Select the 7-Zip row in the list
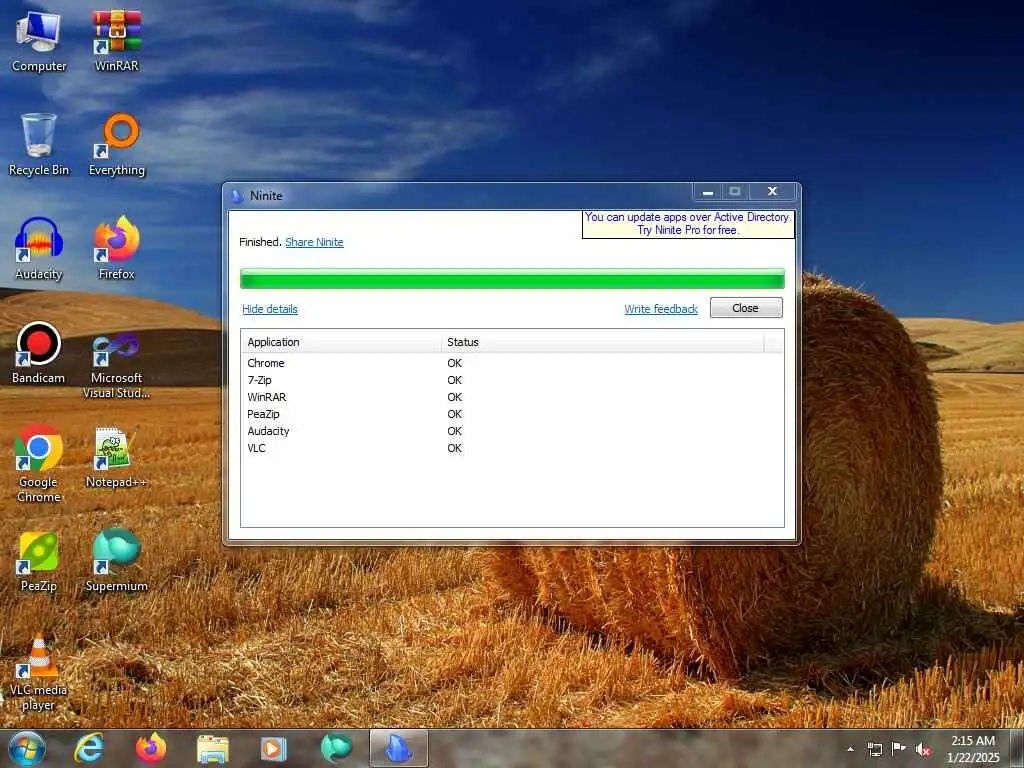1024x768 pixels. (x=512, y=380)
